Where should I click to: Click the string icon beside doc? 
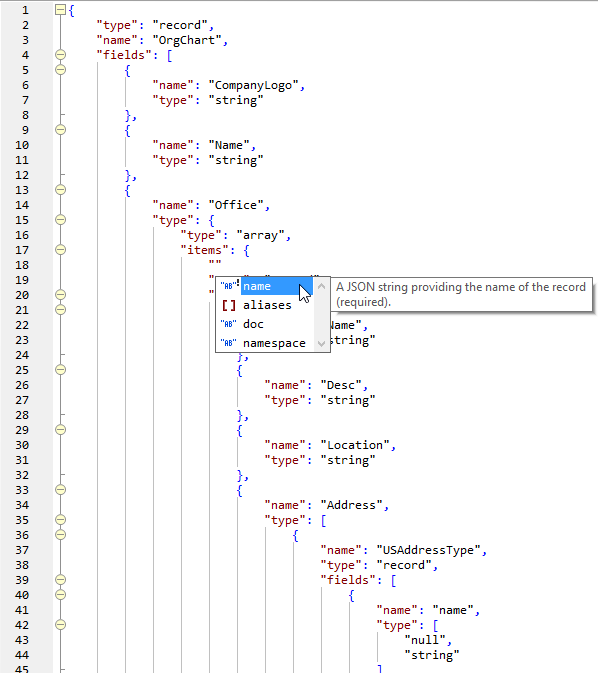click(x=228, y=324)
